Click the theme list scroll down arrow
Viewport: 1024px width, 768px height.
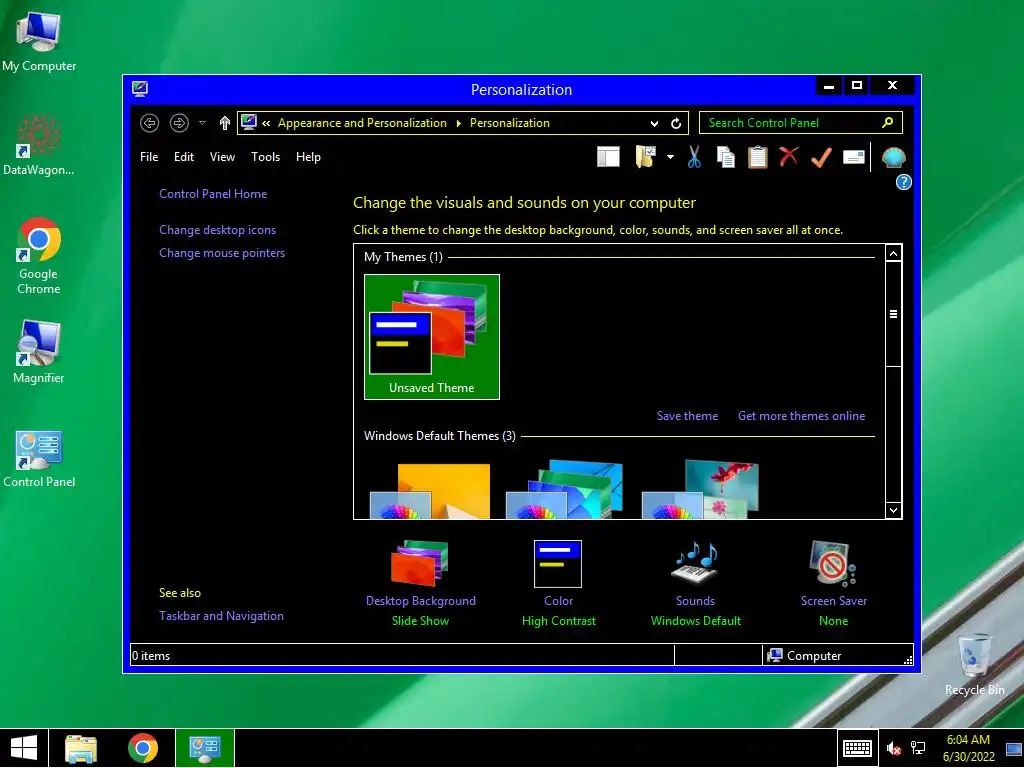893,510
